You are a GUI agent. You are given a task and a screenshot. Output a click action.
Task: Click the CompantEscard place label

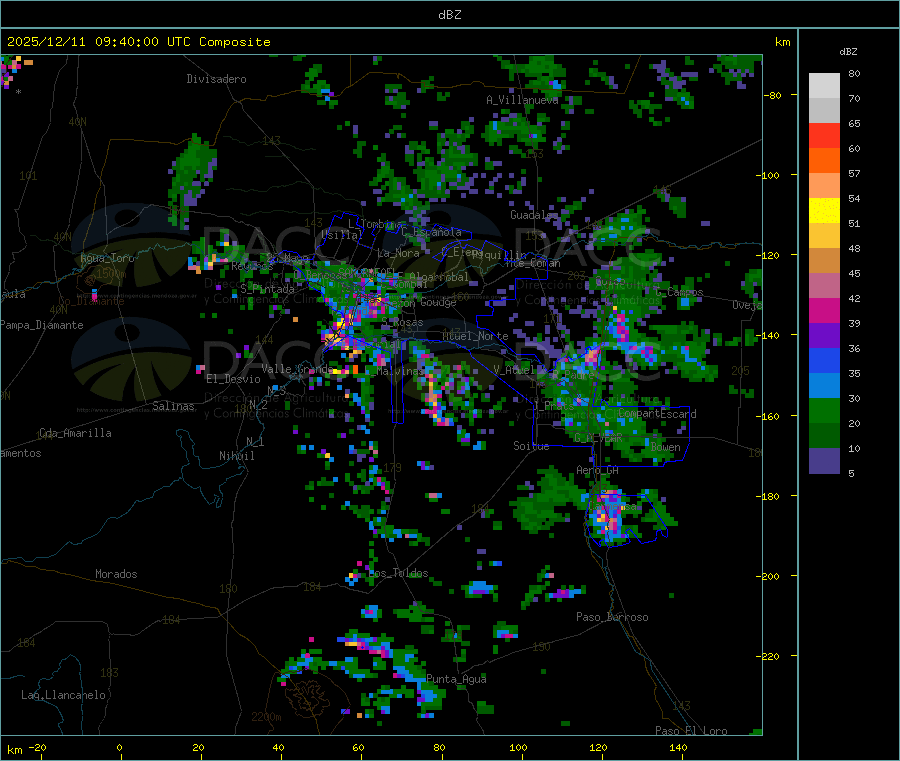coord(657,414)
